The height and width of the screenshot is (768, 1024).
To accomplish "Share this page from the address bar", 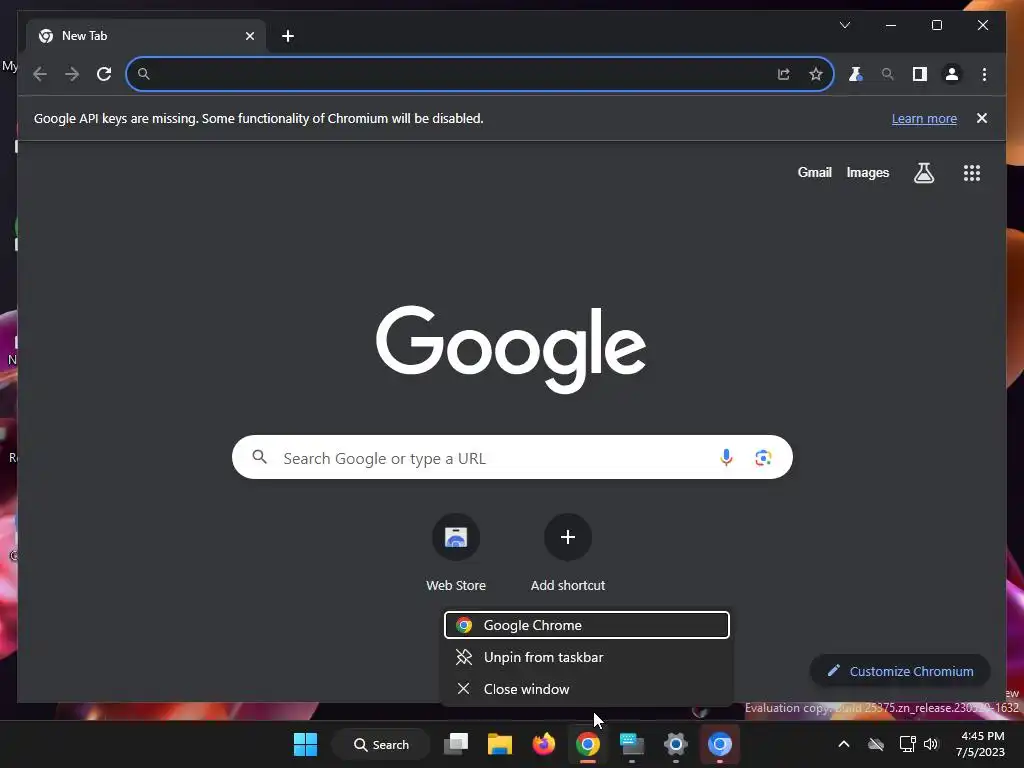I will (784, 74).
